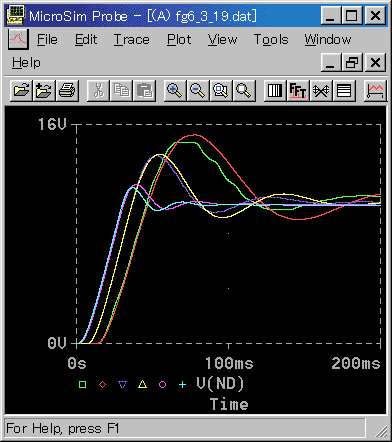
Task: Select the cyan plus trace marker
Action: coord(182,384)
